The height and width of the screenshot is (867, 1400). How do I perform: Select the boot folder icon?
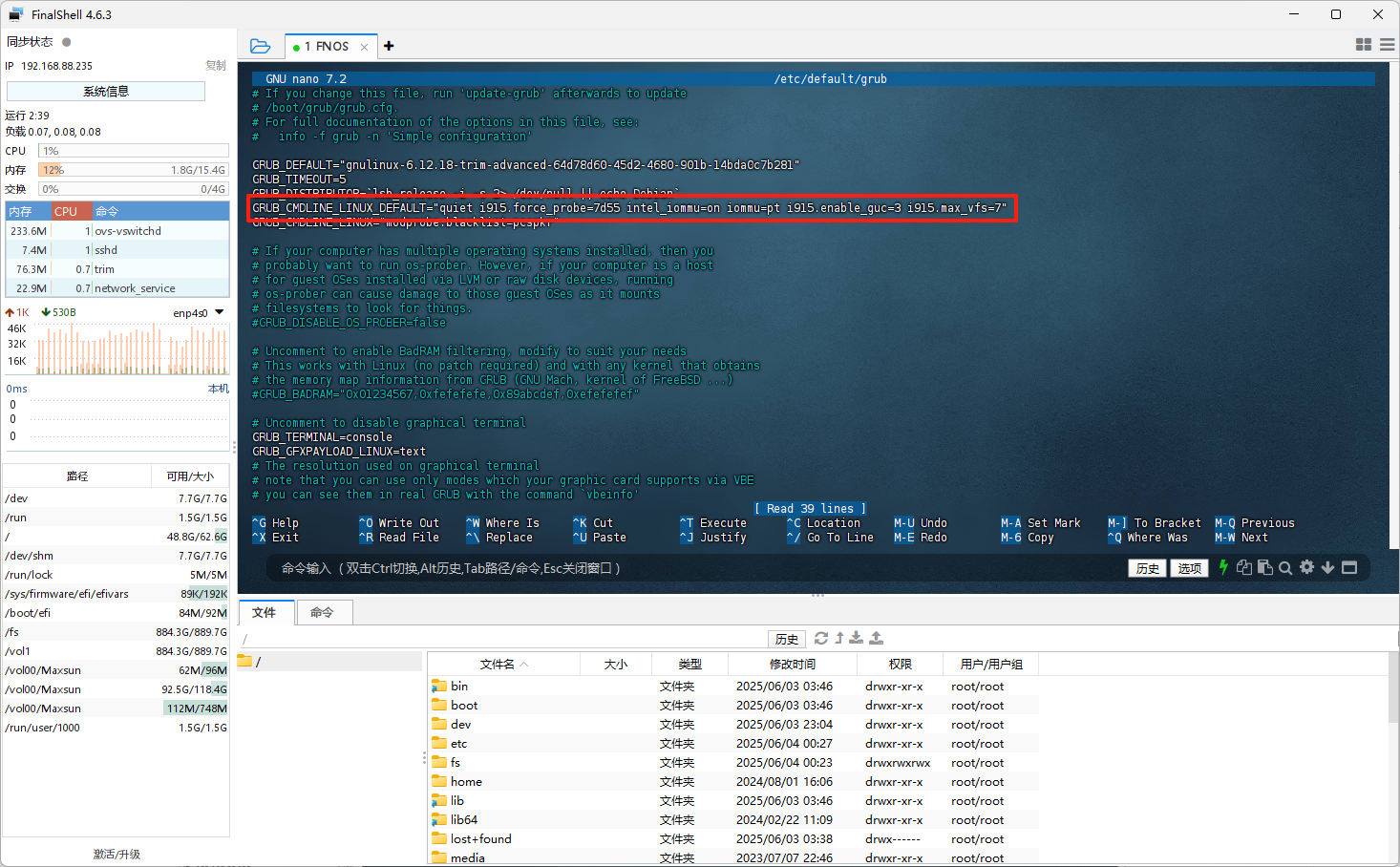[x=439, y=705]
